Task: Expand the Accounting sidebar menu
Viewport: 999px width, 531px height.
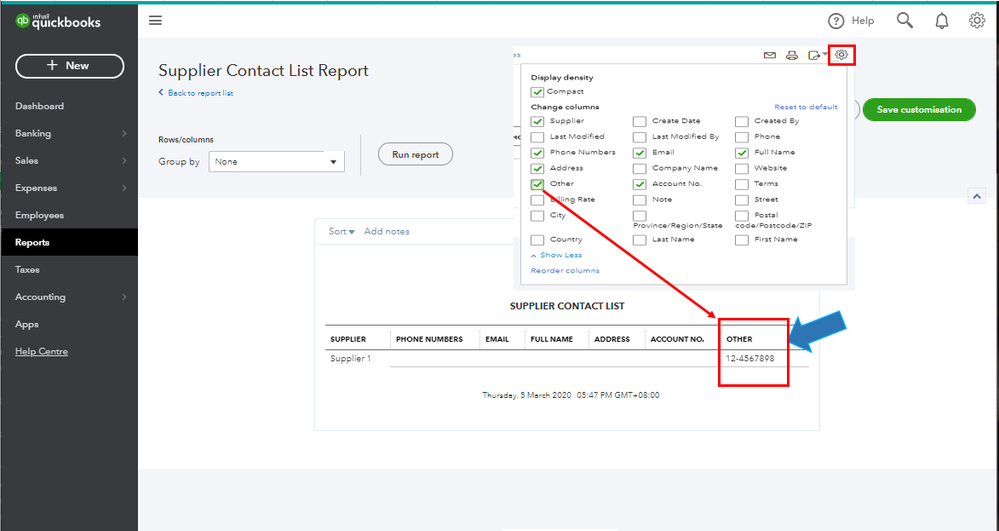Action: 69,297
